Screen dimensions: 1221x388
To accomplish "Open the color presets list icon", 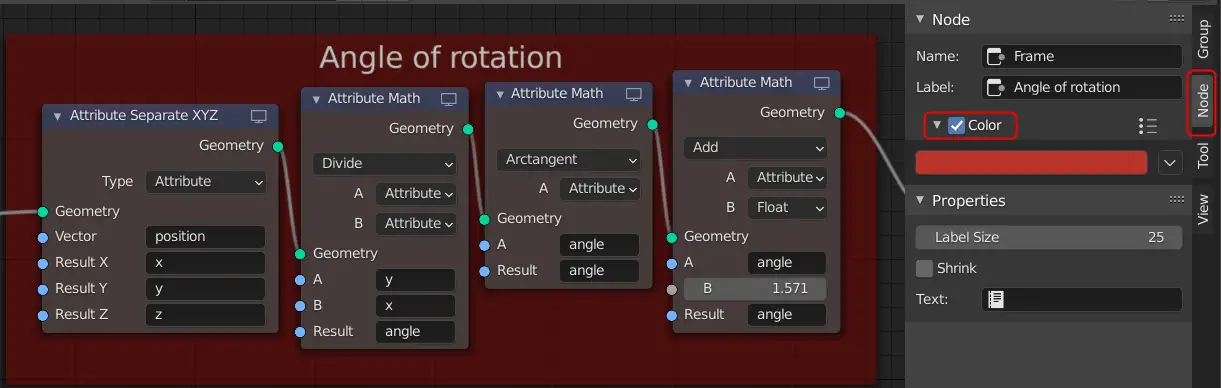I will [x=1148, y=126].
